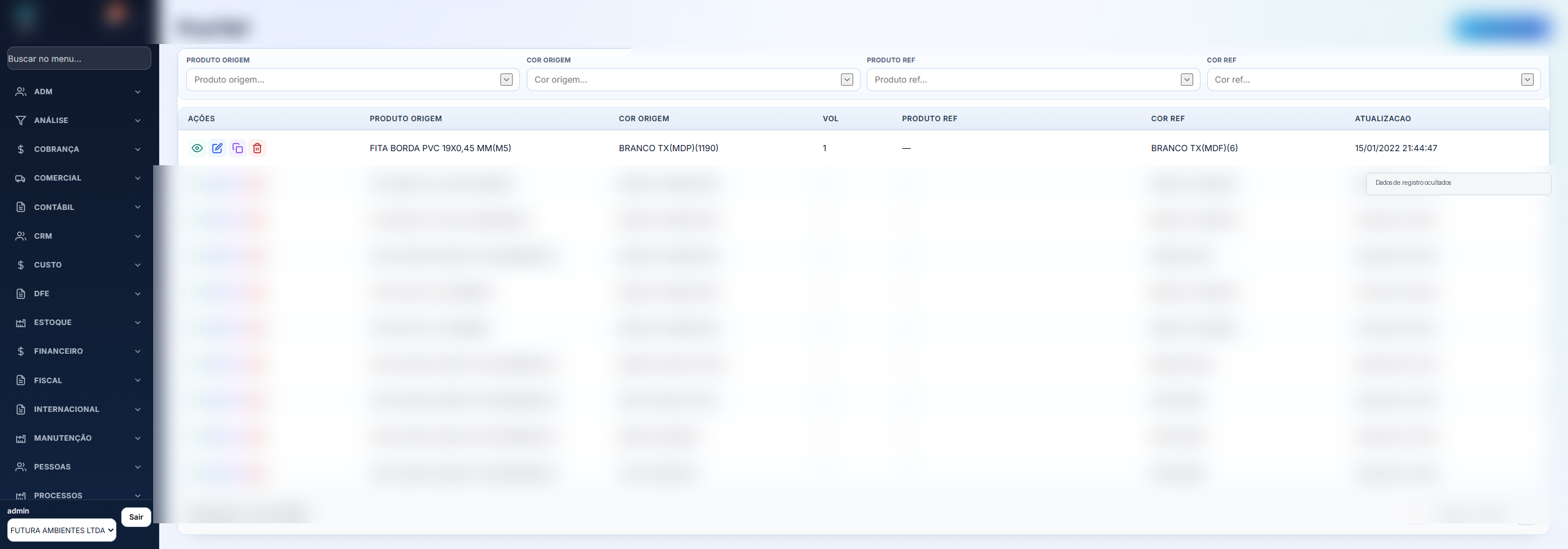Expand the COBRANÇA menu item
The image size is (1568, 549).
tap(79, 149)
